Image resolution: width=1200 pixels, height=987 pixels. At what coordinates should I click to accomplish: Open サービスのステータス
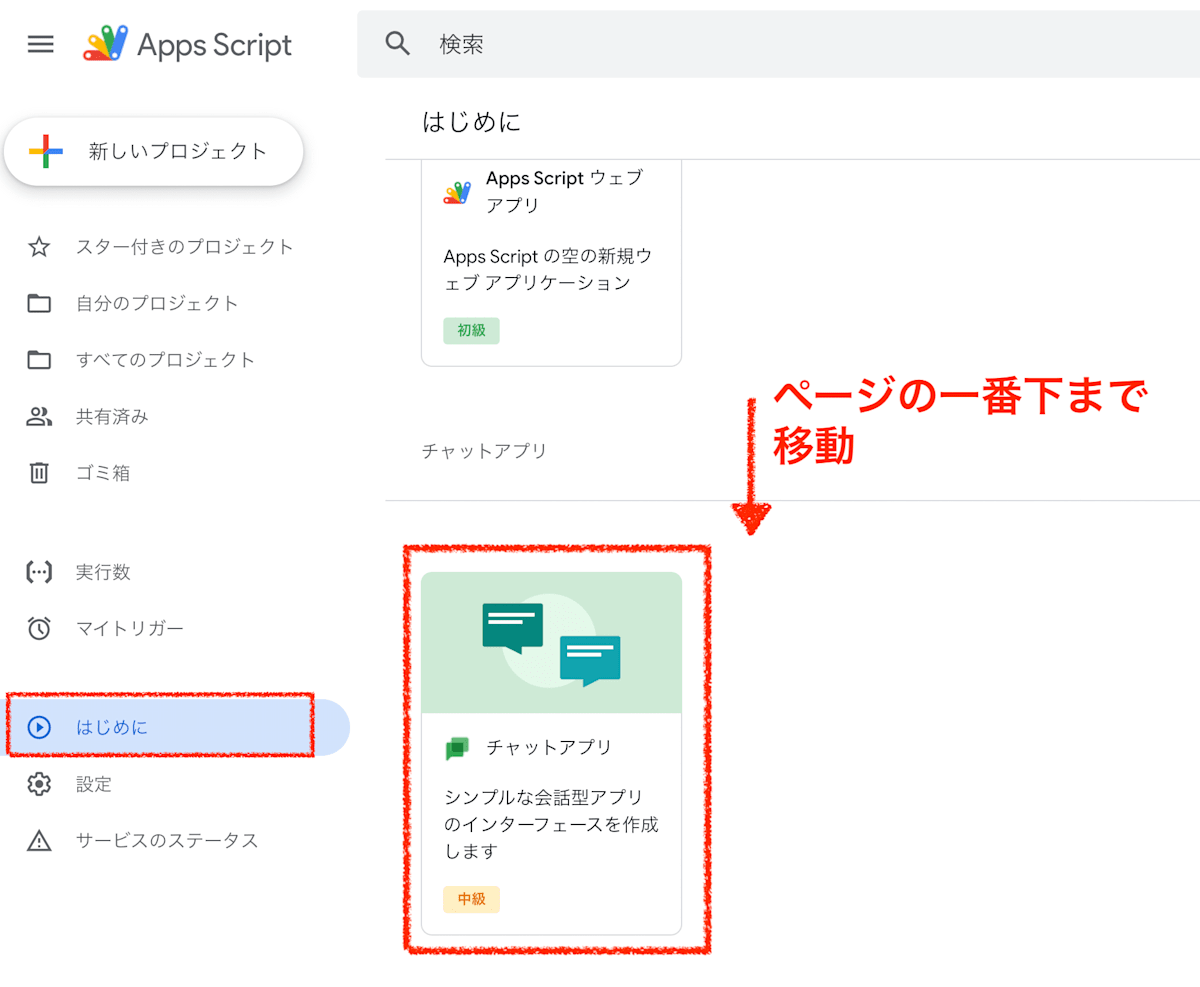pos(167,840)
